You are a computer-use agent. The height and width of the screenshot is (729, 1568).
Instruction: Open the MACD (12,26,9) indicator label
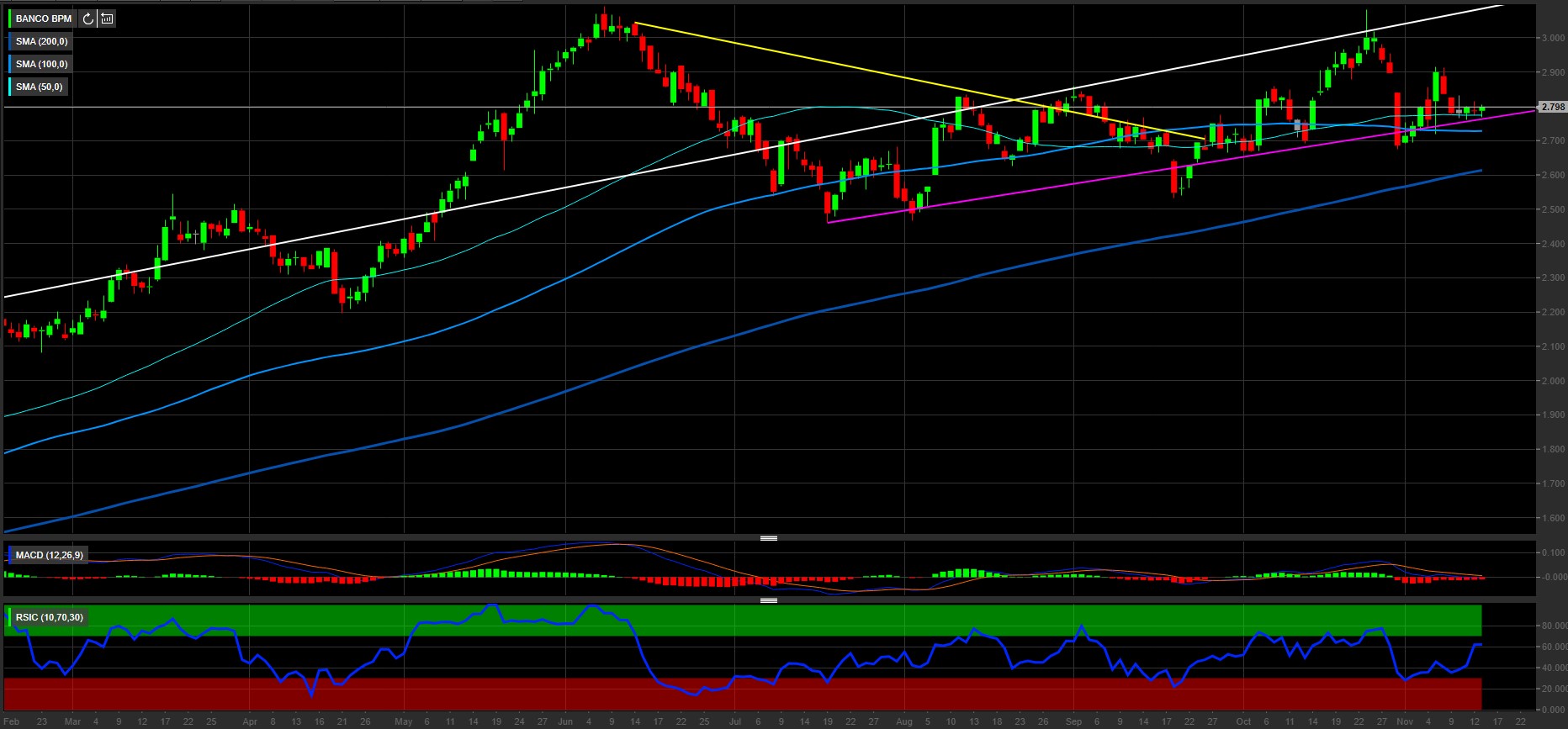49,555
